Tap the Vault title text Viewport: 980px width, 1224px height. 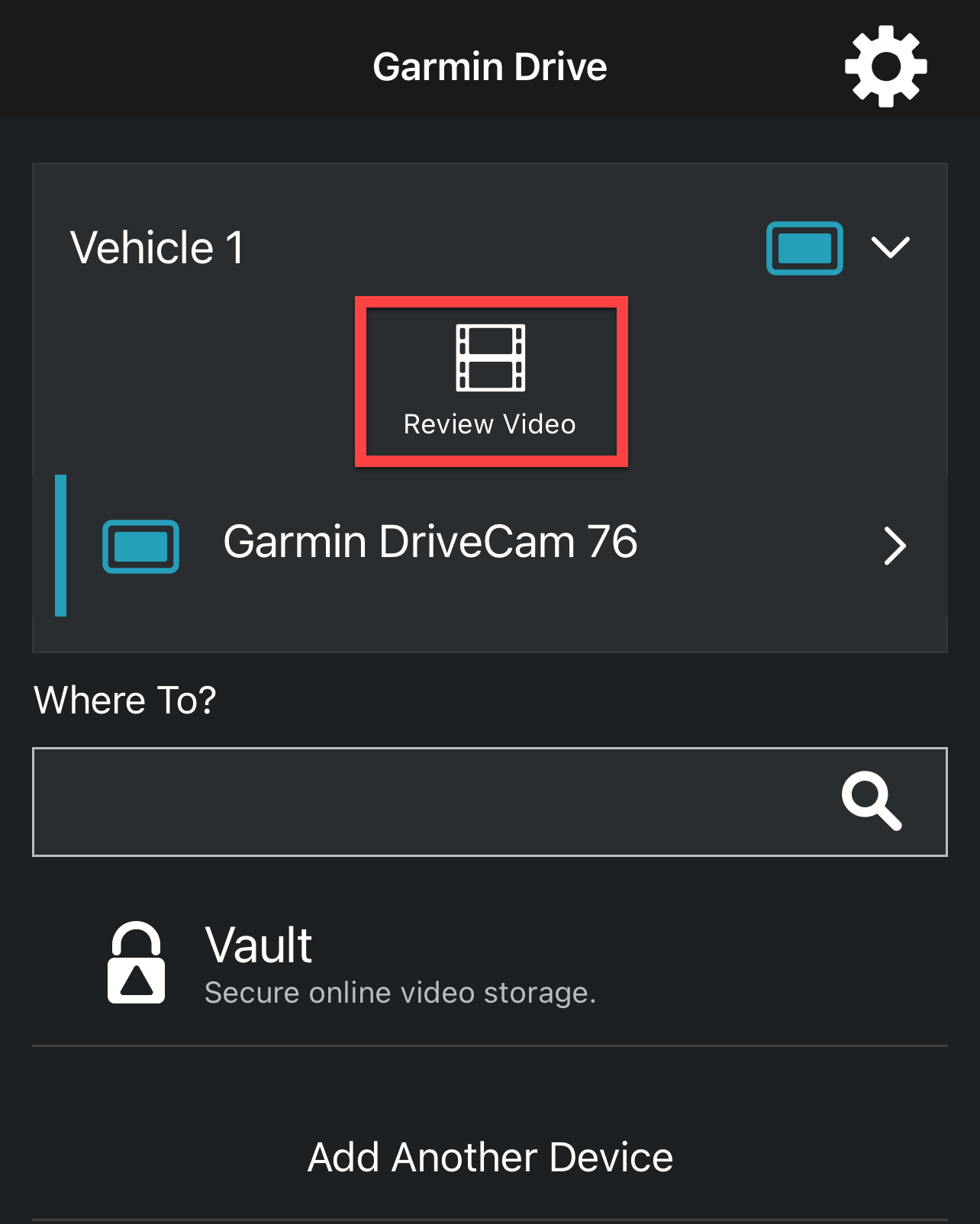point(259,945)
